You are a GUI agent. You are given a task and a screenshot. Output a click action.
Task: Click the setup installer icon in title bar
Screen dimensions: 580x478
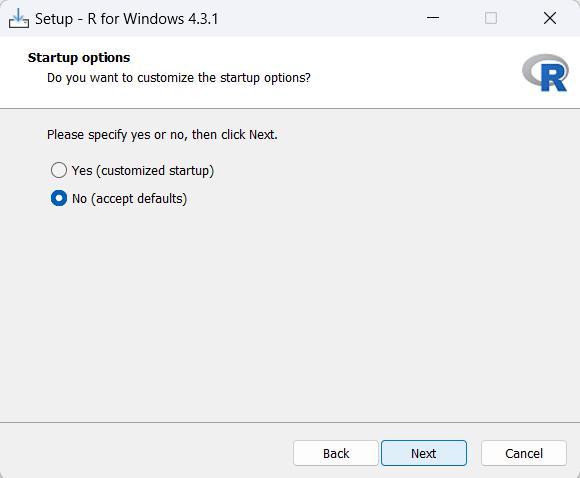click(19, 18)
